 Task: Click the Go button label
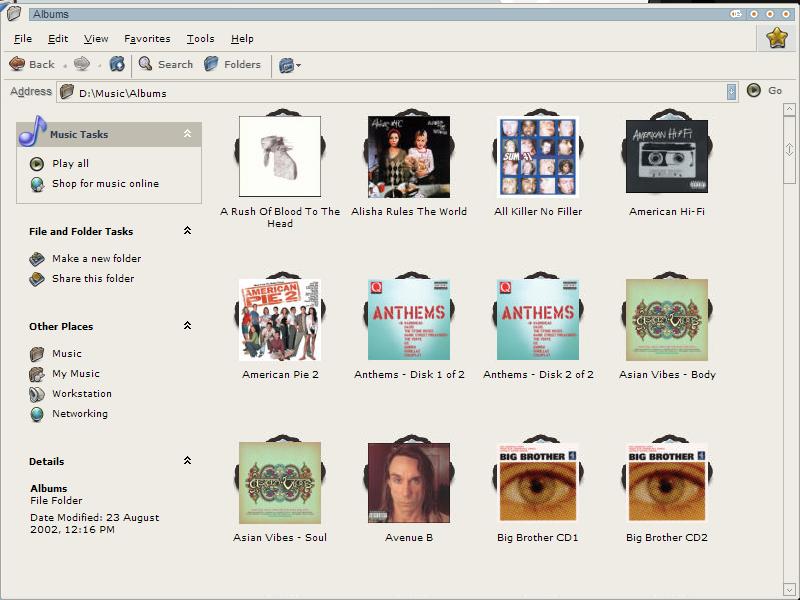pos(775,91)
